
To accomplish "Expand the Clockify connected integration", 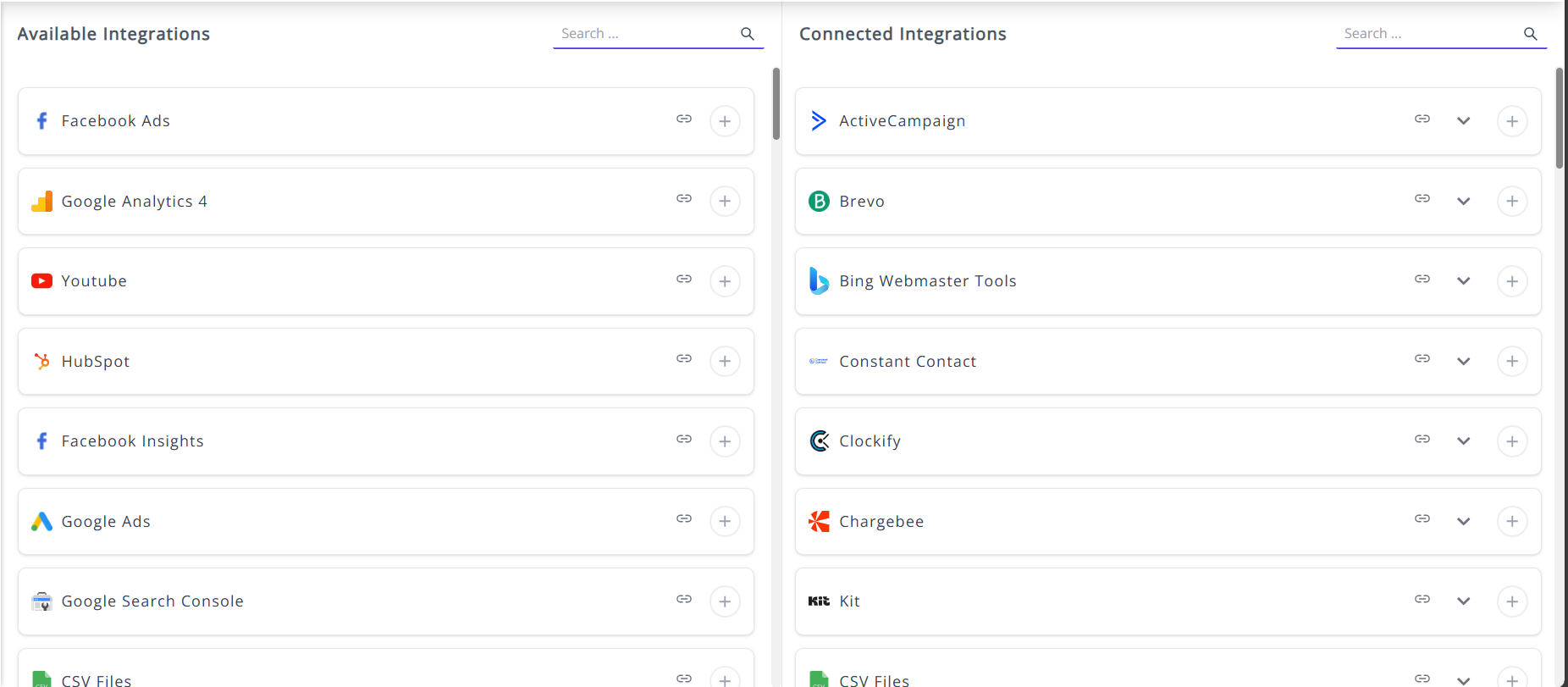I will 1463,441.
